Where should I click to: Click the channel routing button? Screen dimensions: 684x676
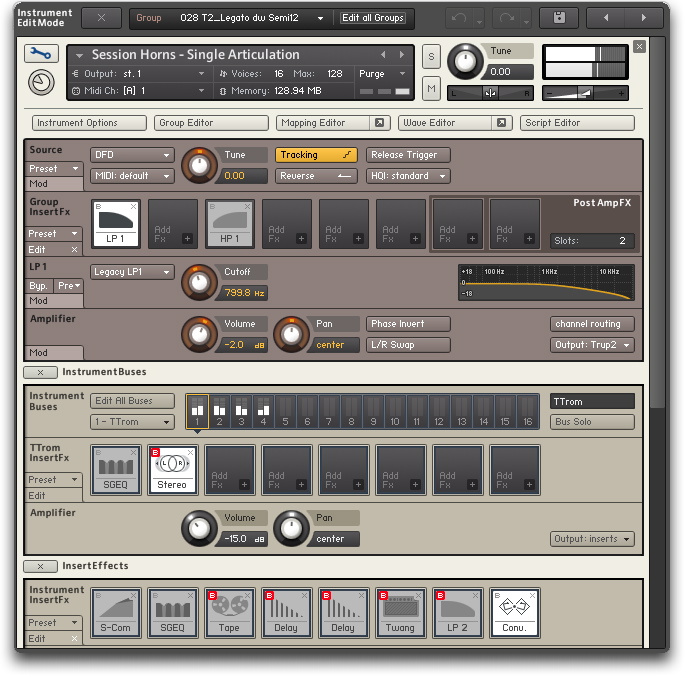[592, 324]
